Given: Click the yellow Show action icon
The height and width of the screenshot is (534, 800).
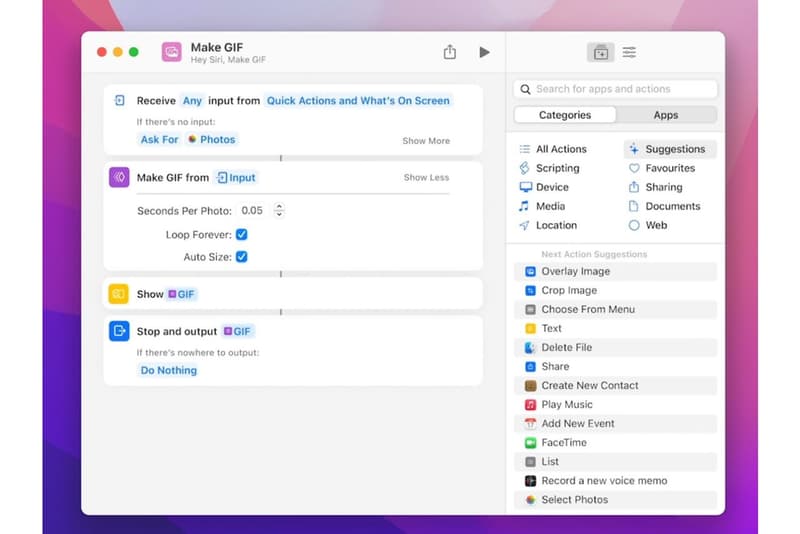Looking at the screenshot, I should coord(119,294).
